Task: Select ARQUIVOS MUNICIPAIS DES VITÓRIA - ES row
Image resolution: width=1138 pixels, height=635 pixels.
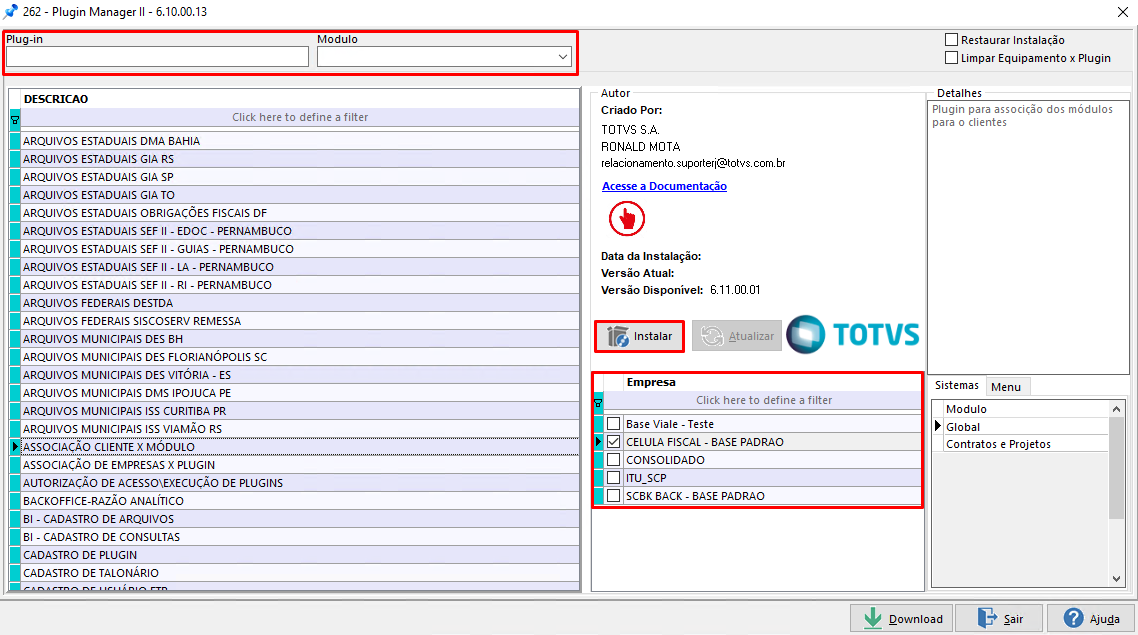Action: [300, 374]
